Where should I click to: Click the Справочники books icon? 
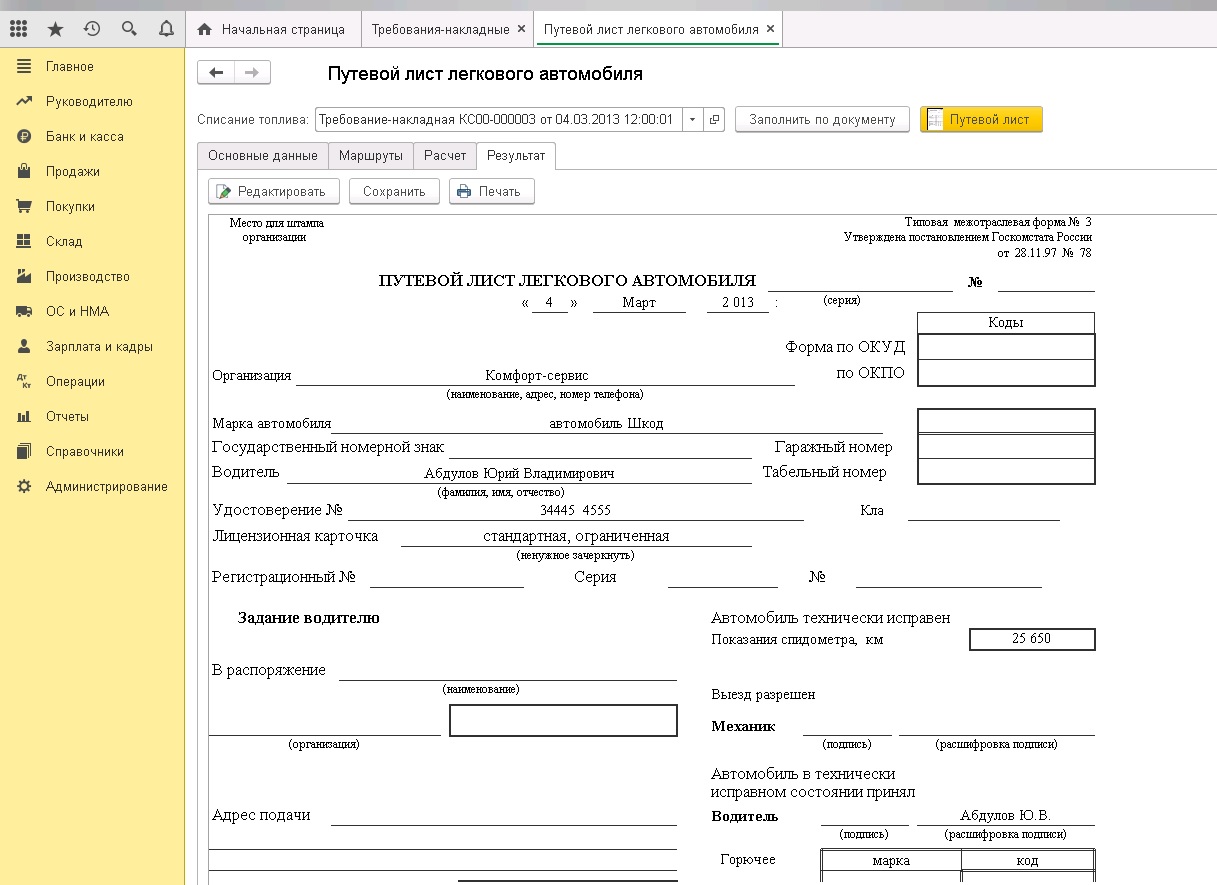pos(24,452)
